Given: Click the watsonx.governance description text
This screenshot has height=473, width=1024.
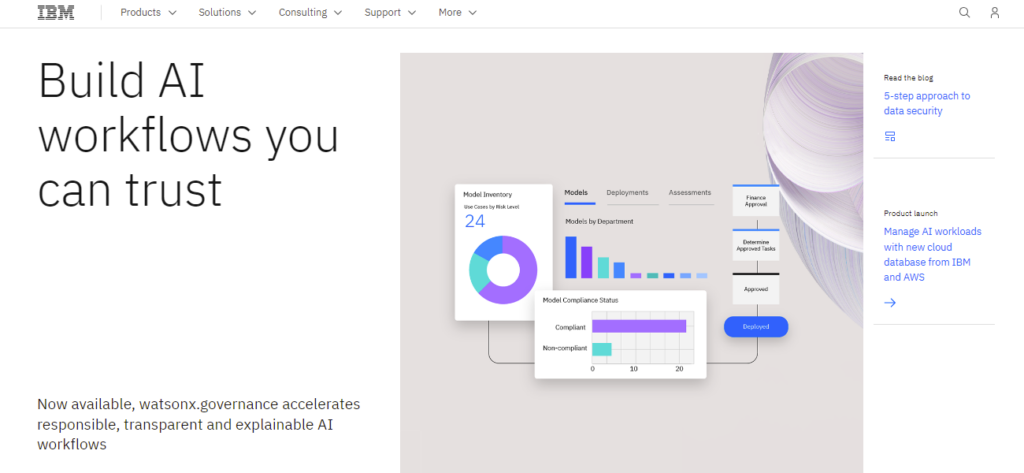Looking at the screenshot, I should point(199,424).
